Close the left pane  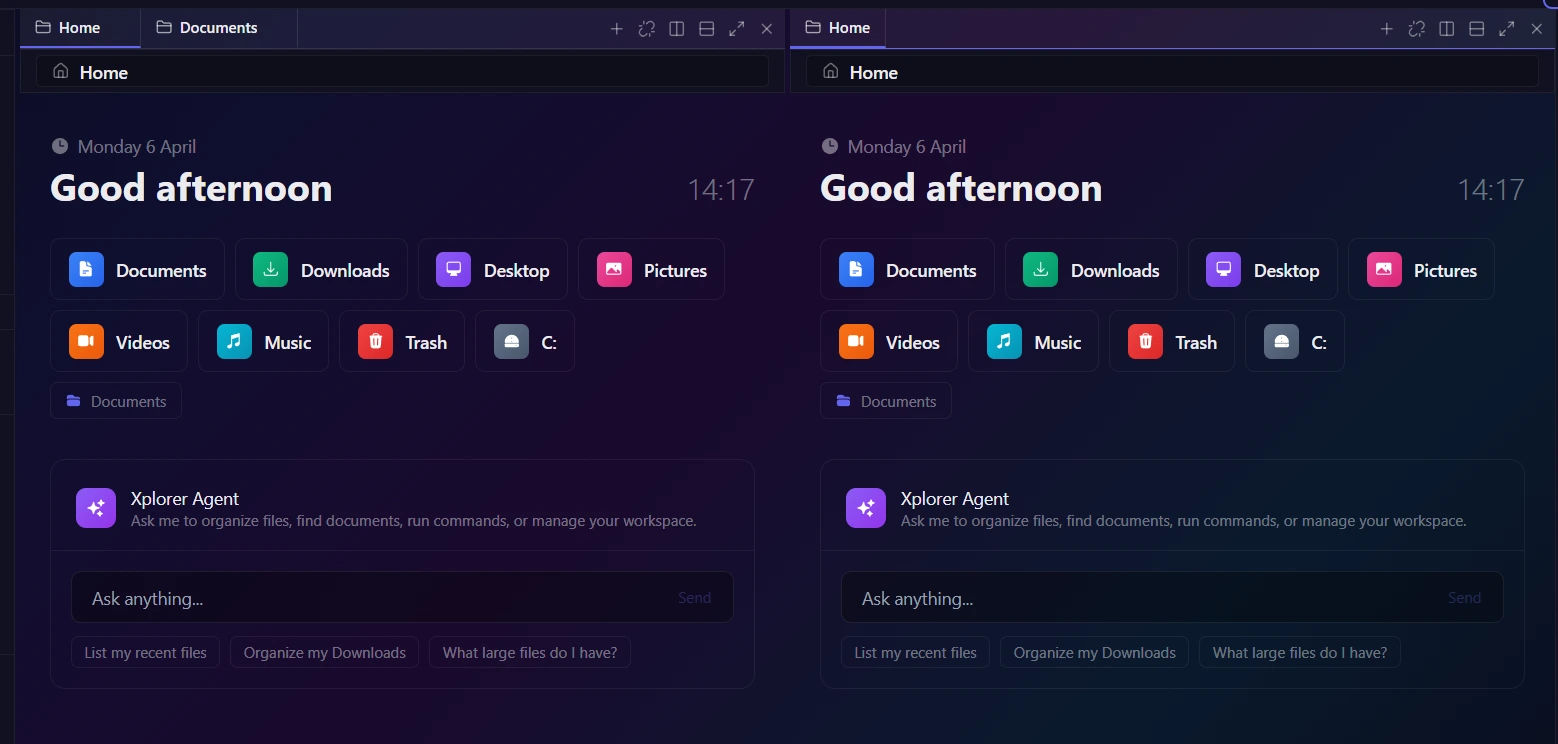[x=767, y=29]
